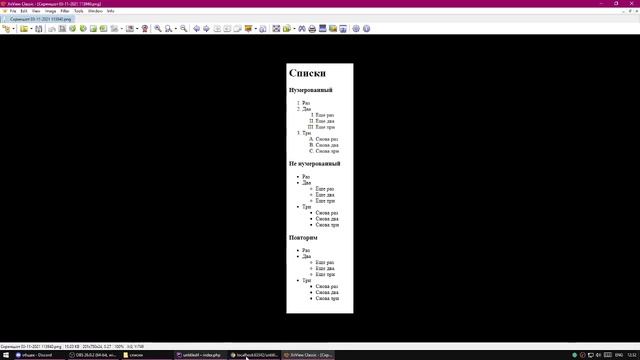
Task: Open the dropdown beside the picture-frame icon
Action: pos(137,29)
